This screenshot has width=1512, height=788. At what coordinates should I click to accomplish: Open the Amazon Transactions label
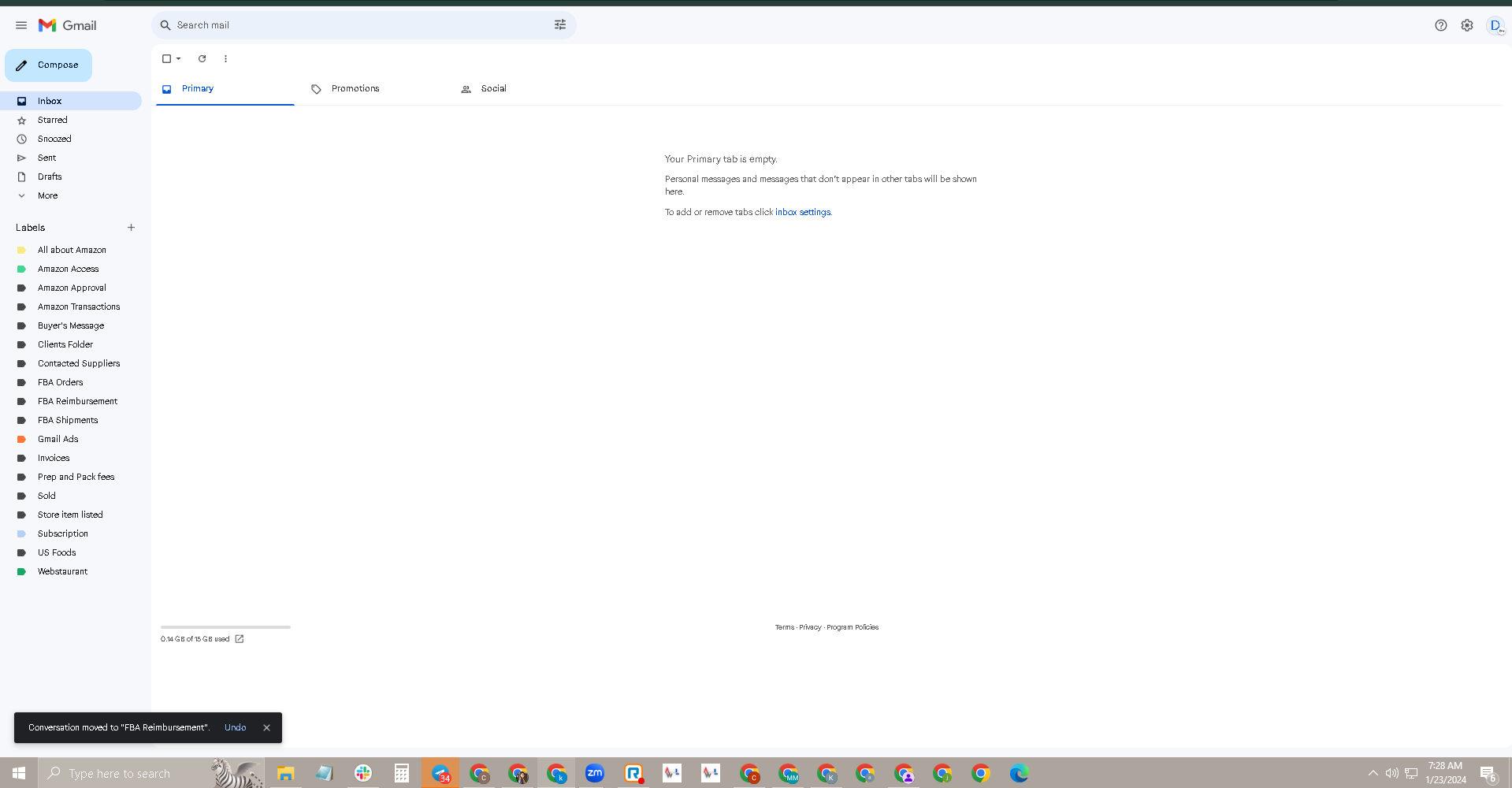(x=71, y=307)
